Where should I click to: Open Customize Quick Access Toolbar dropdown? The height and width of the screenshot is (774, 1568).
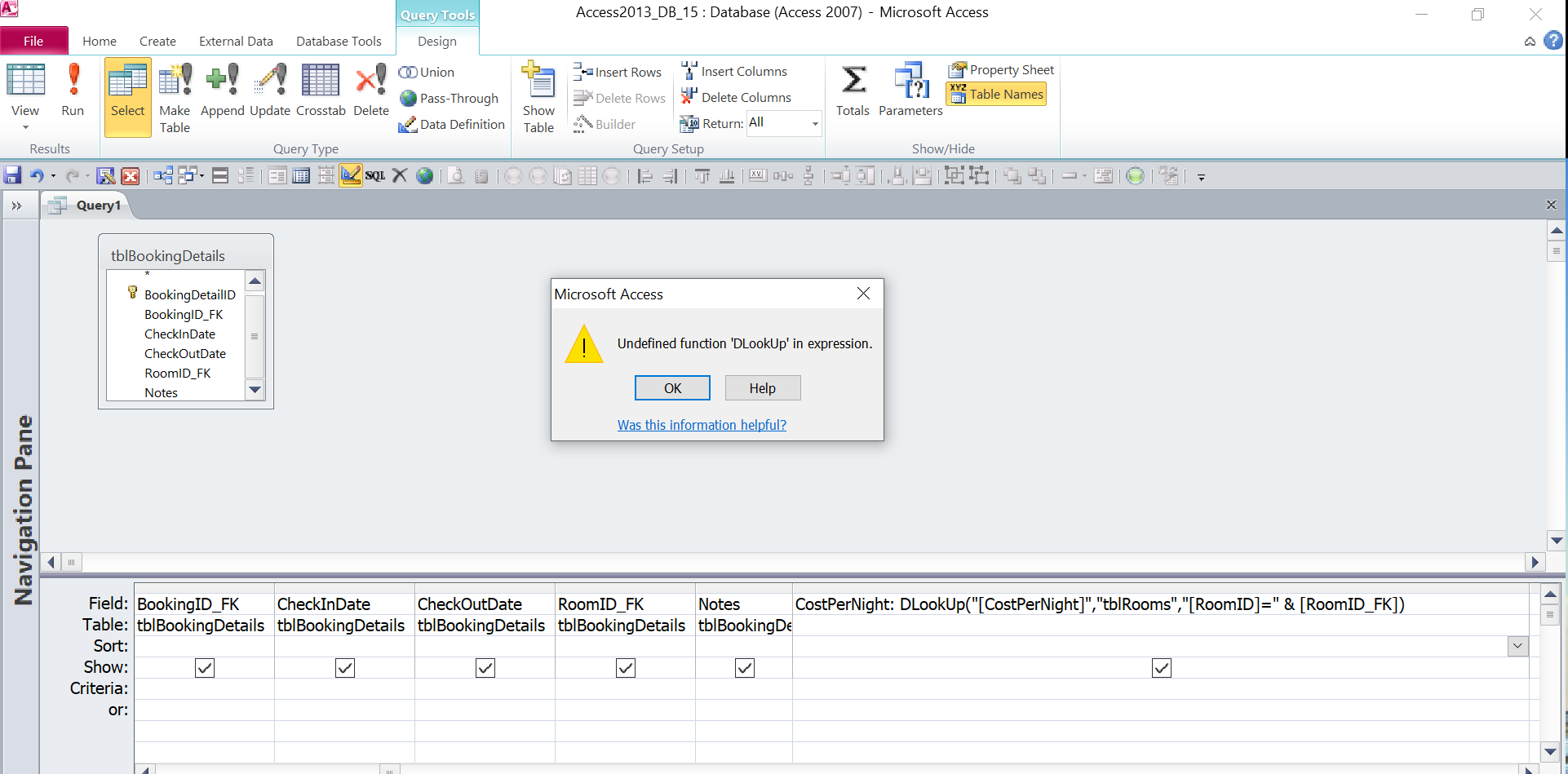point(1201,176)
